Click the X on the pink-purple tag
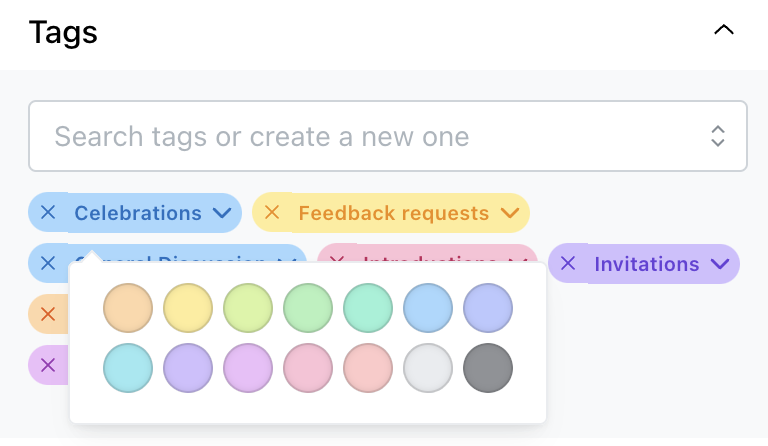Viewport: 768px width, 446px height. (x=48, y=365)
